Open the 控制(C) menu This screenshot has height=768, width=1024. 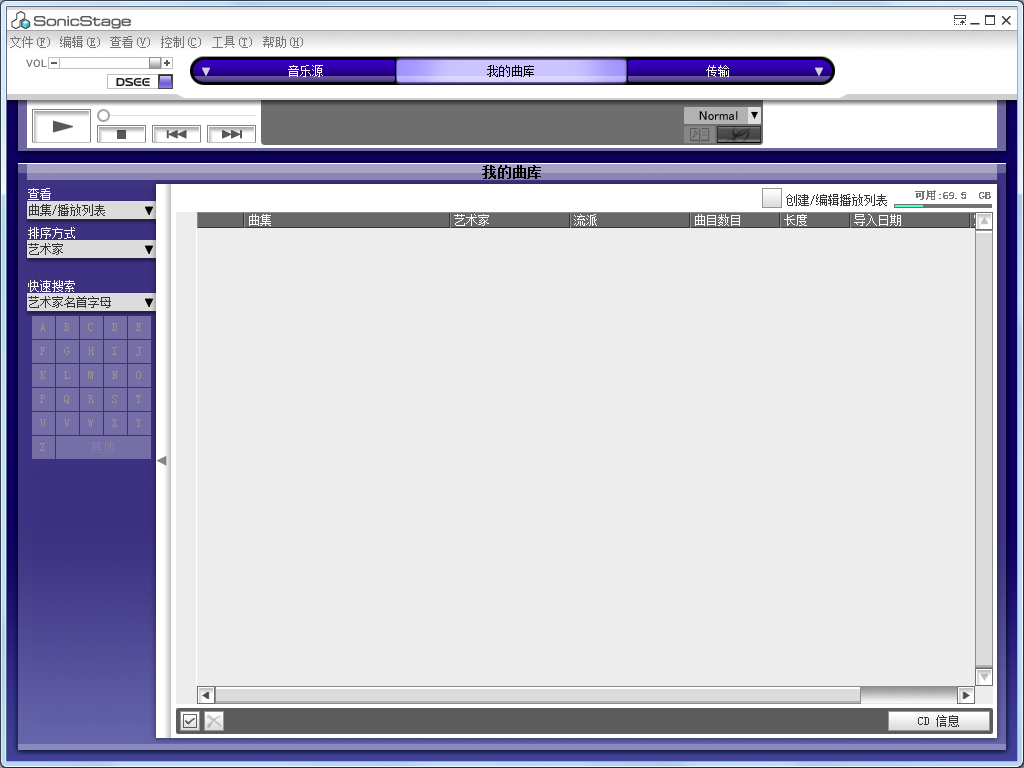(x=181, y=42)
